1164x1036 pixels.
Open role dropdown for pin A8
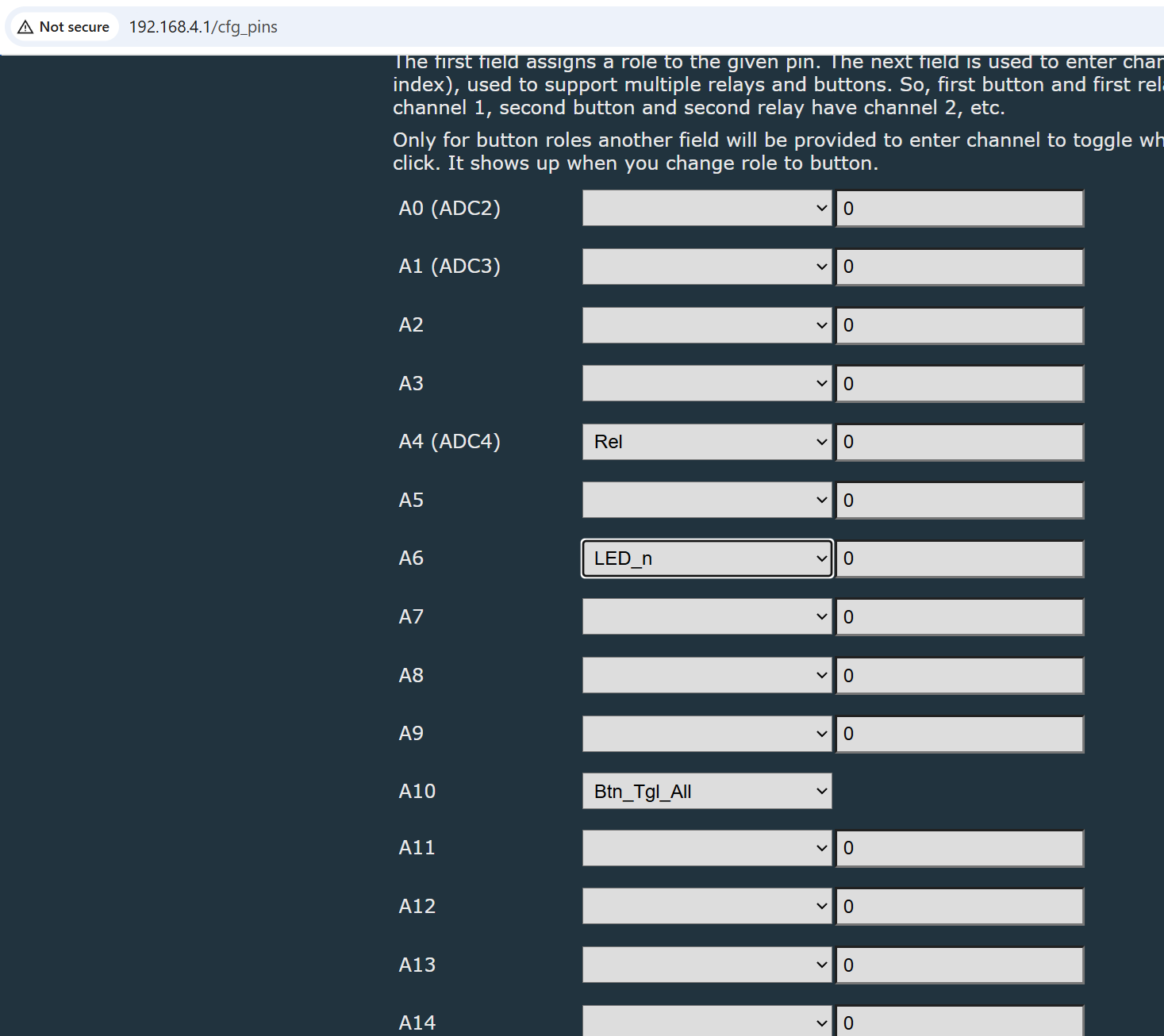pyautogui.click(x=707, y=676)
